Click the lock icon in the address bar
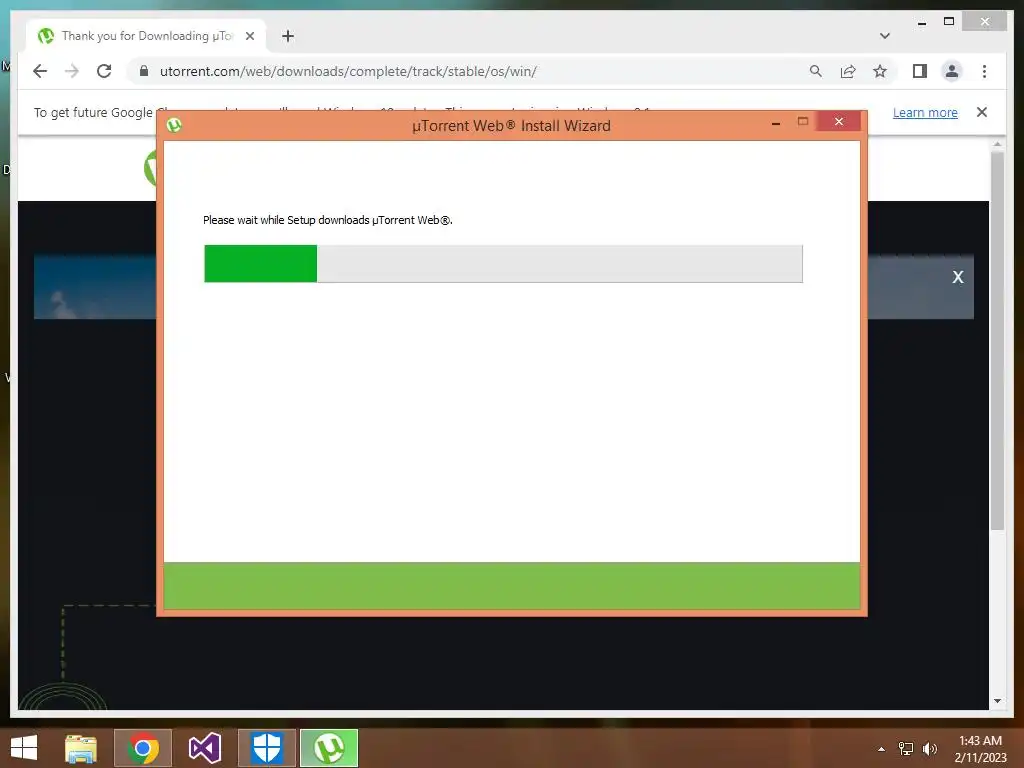Image resolution: width=1024 pixels, height=768 pixels. pyautogui.click(x=144, y=71)
